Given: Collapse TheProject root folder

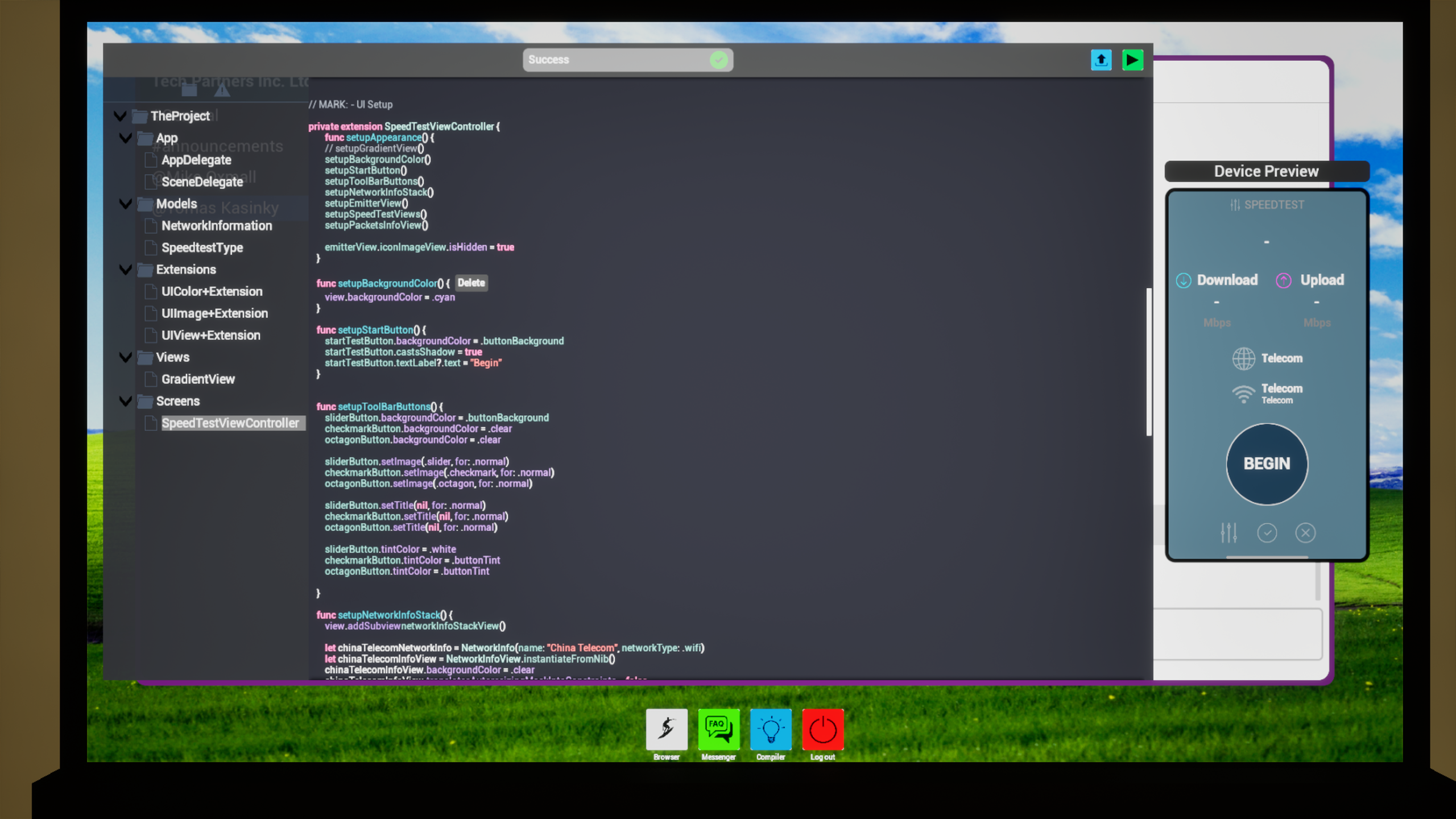Looking at the screenshot, I should point(120,116).
